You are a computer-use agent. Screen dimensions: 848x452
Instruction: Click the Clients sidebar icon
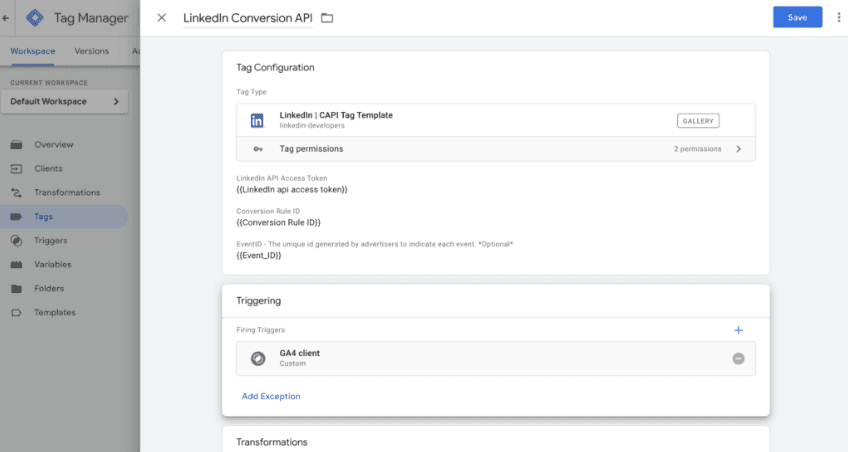pos(16,169)
